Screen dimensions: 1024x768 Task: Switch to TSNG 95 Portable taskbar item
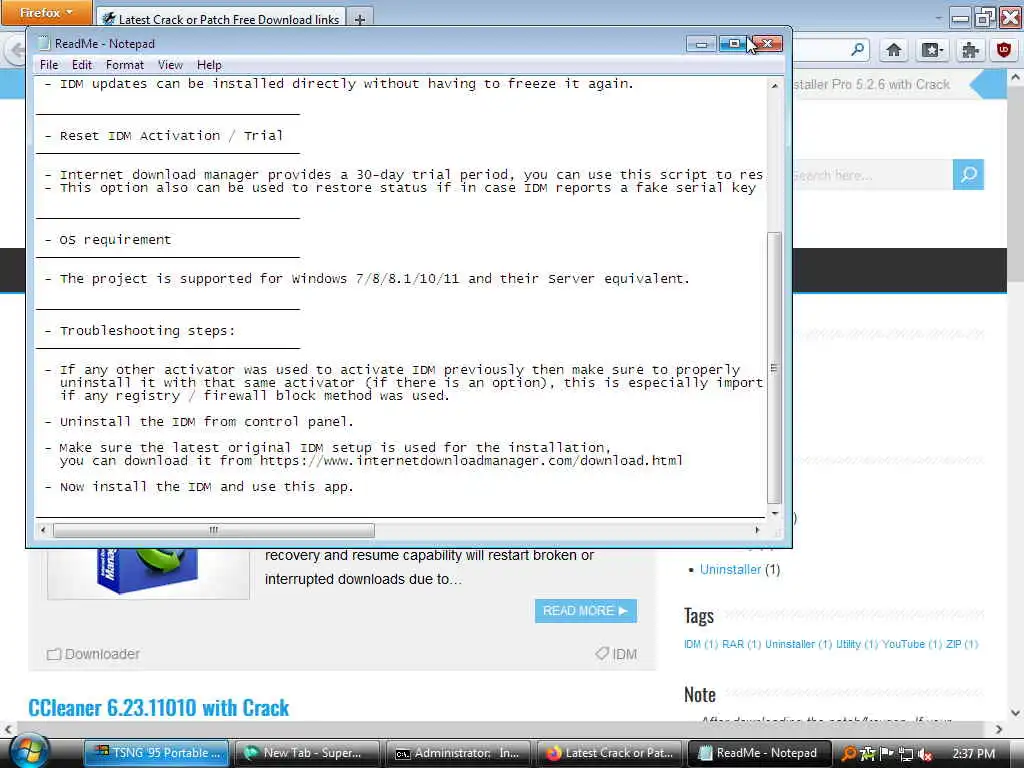157,753
